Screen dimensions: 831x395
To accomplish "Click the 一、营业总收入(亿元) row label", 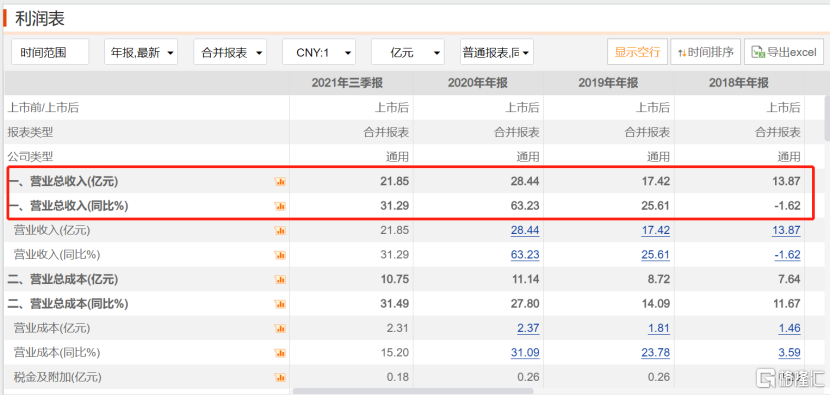I will [63, 182].
